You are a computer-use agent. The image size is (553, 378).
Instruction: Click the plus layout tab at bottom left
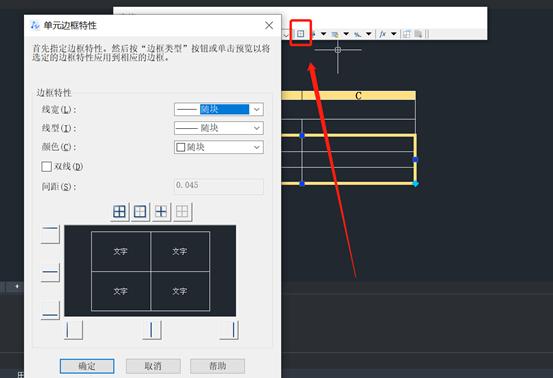pos(17,286)
